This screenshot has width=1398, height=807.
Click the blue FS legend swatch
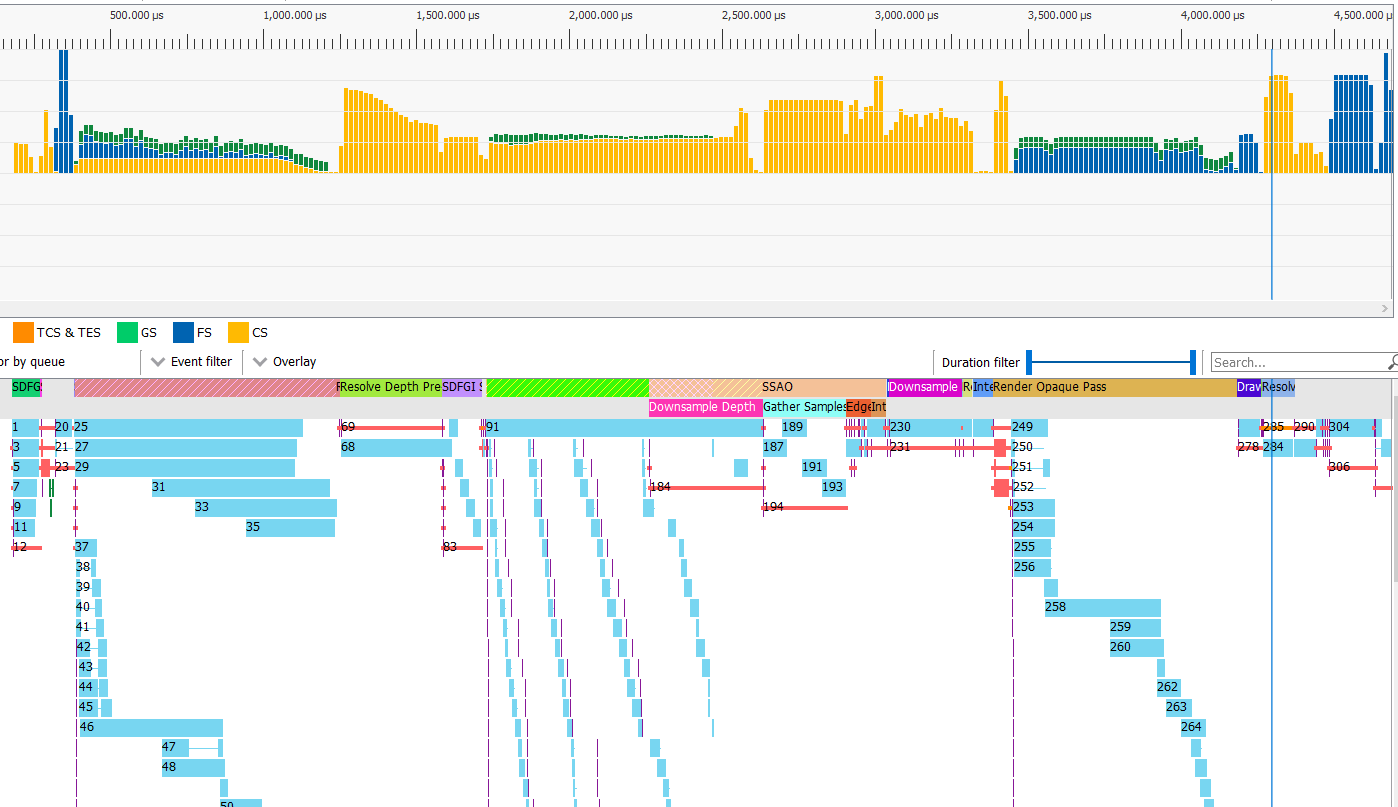click(x=183, y=332)
